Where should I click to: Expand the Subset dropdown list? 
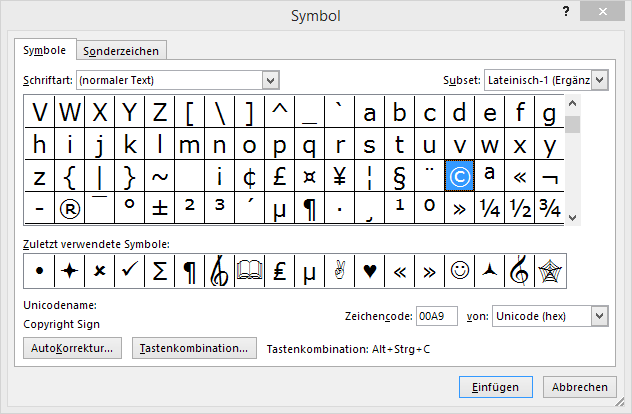[599, 80]
